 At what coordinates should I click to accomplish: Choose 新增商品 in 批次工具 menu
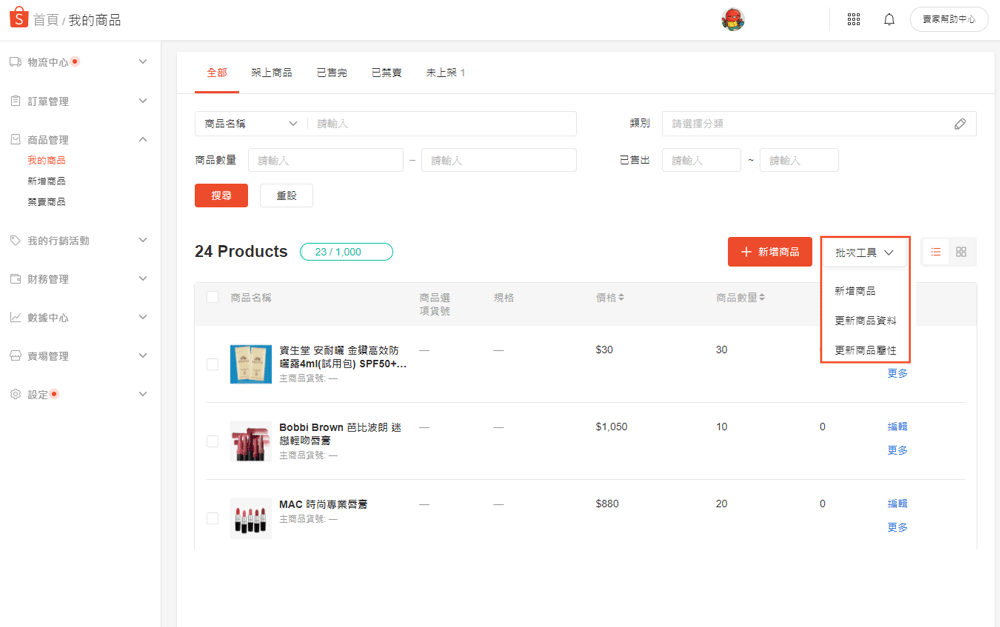855,291
